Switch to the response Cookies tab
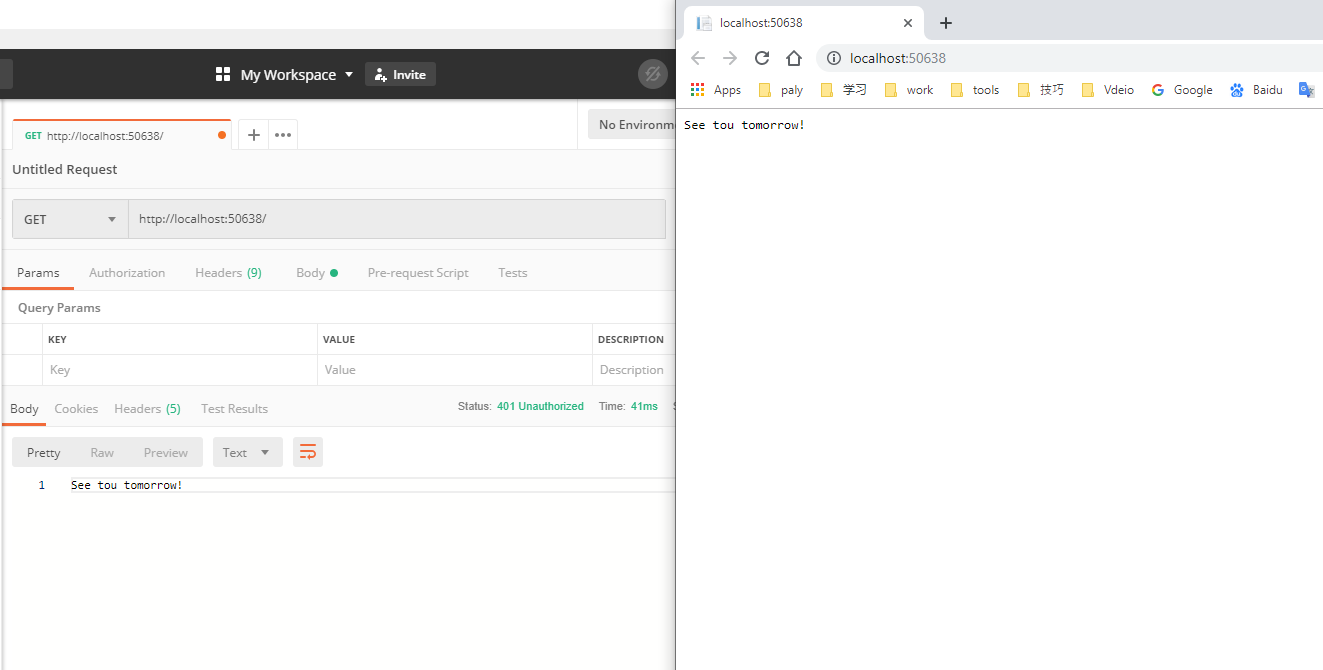The width and height of the screenshot is (1323, 670). click(76, 409)
